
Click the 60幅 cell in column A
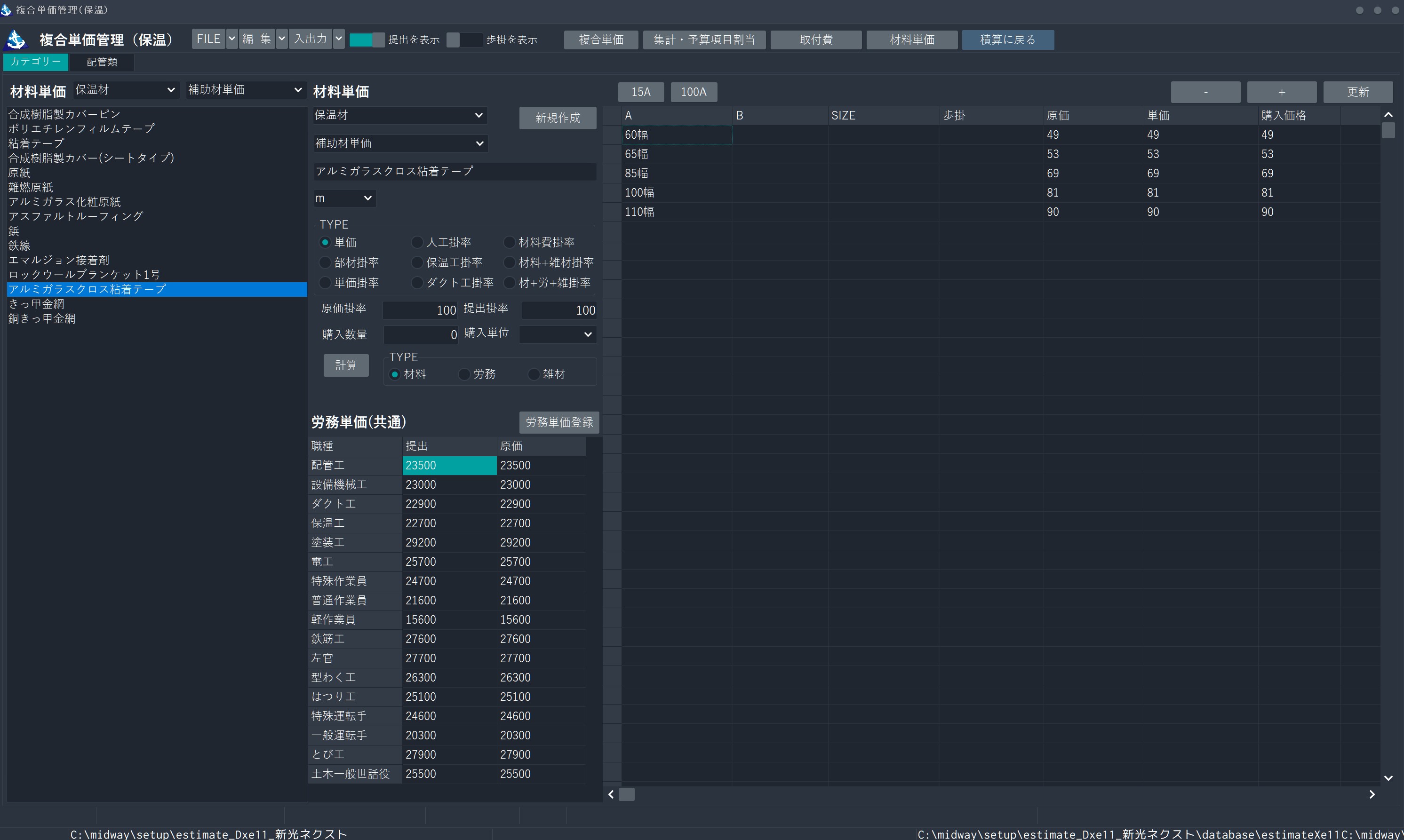coord(677,135)
